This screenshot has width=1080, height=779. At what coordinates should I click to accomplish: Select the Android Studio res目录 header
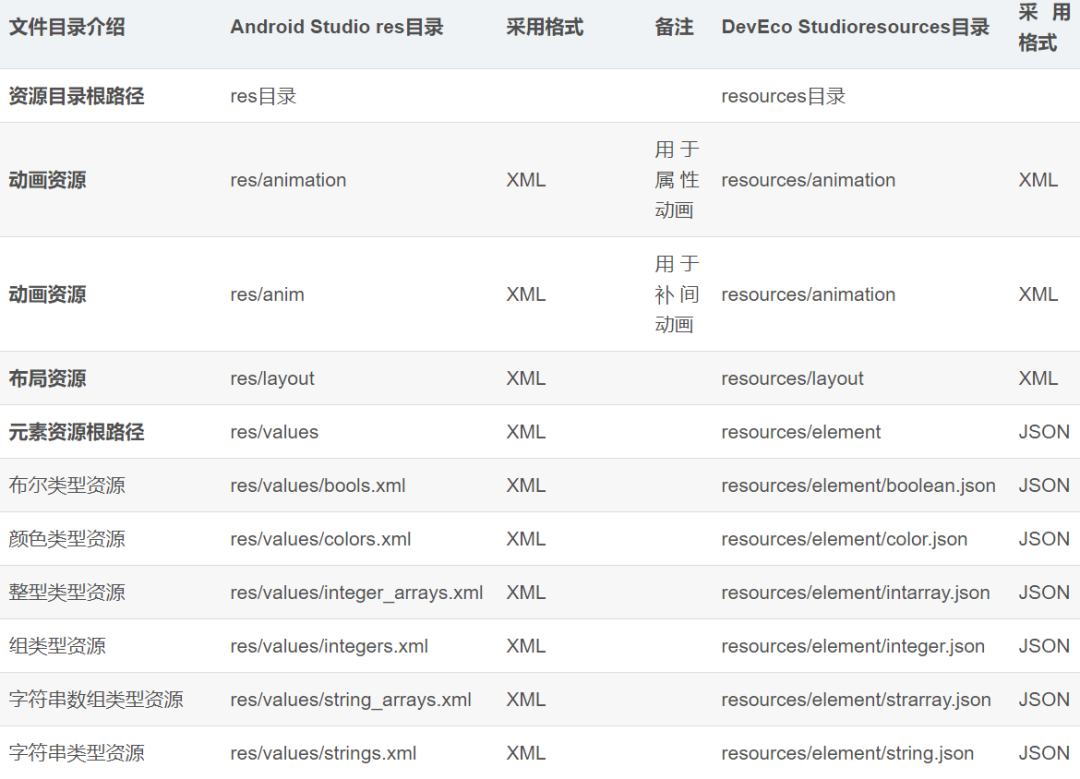pyautogui.click(x=337, y=27)
